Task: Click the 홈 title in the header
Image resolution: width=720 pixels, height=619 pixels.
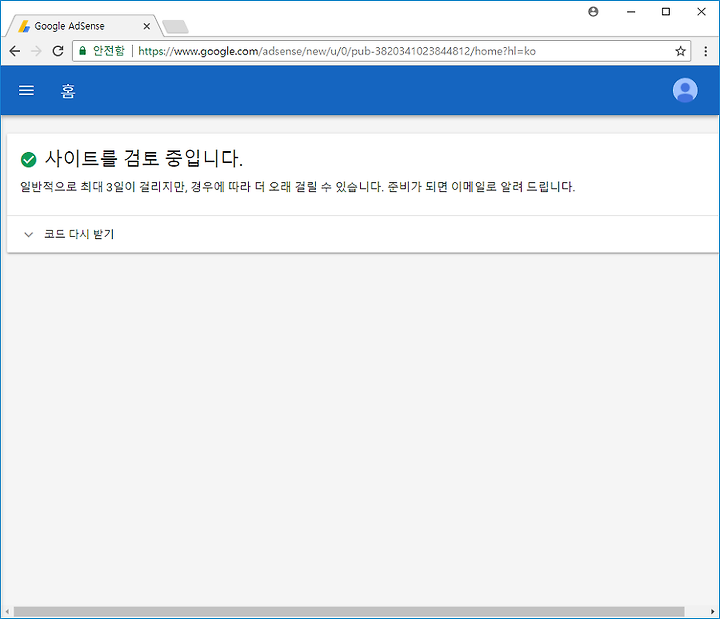Action: pos(68,91)
